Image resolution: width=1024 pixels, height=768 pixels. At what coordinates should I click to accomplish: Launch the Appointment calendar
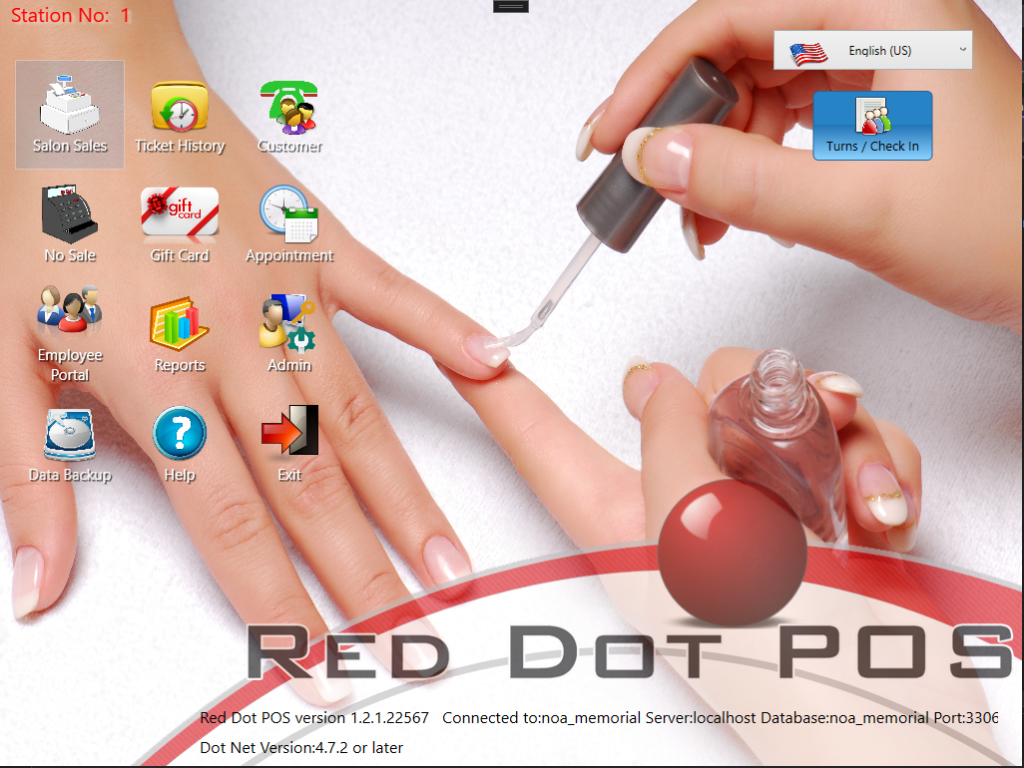click(289, 224)
